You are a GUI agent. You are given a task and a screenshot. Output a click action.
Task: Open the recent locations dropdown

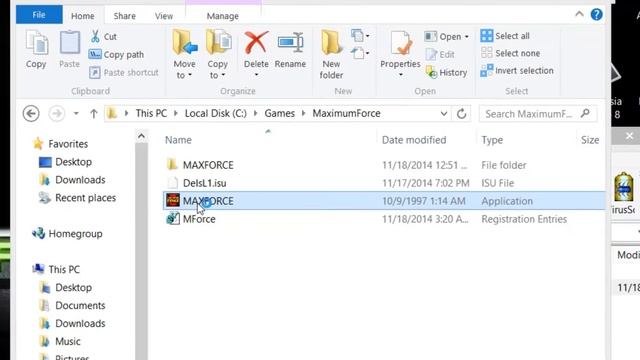[76, 113]
